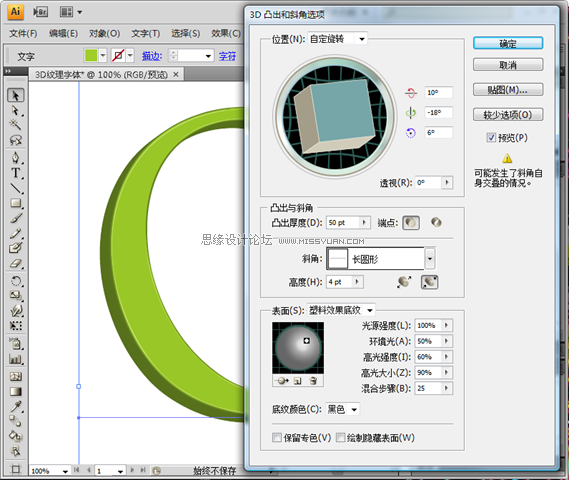
Task: Turn the cap off for hollow appearance
Action: [x=436, y=222]
